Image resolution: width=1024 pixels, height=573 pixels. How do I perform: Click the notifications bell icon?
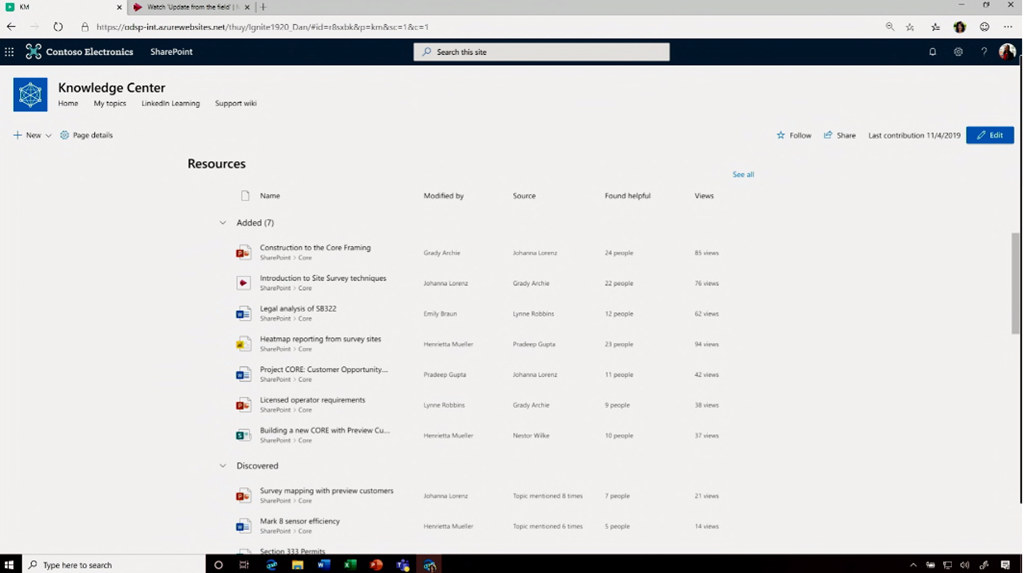pyautogui.click(x=932, y=52)
